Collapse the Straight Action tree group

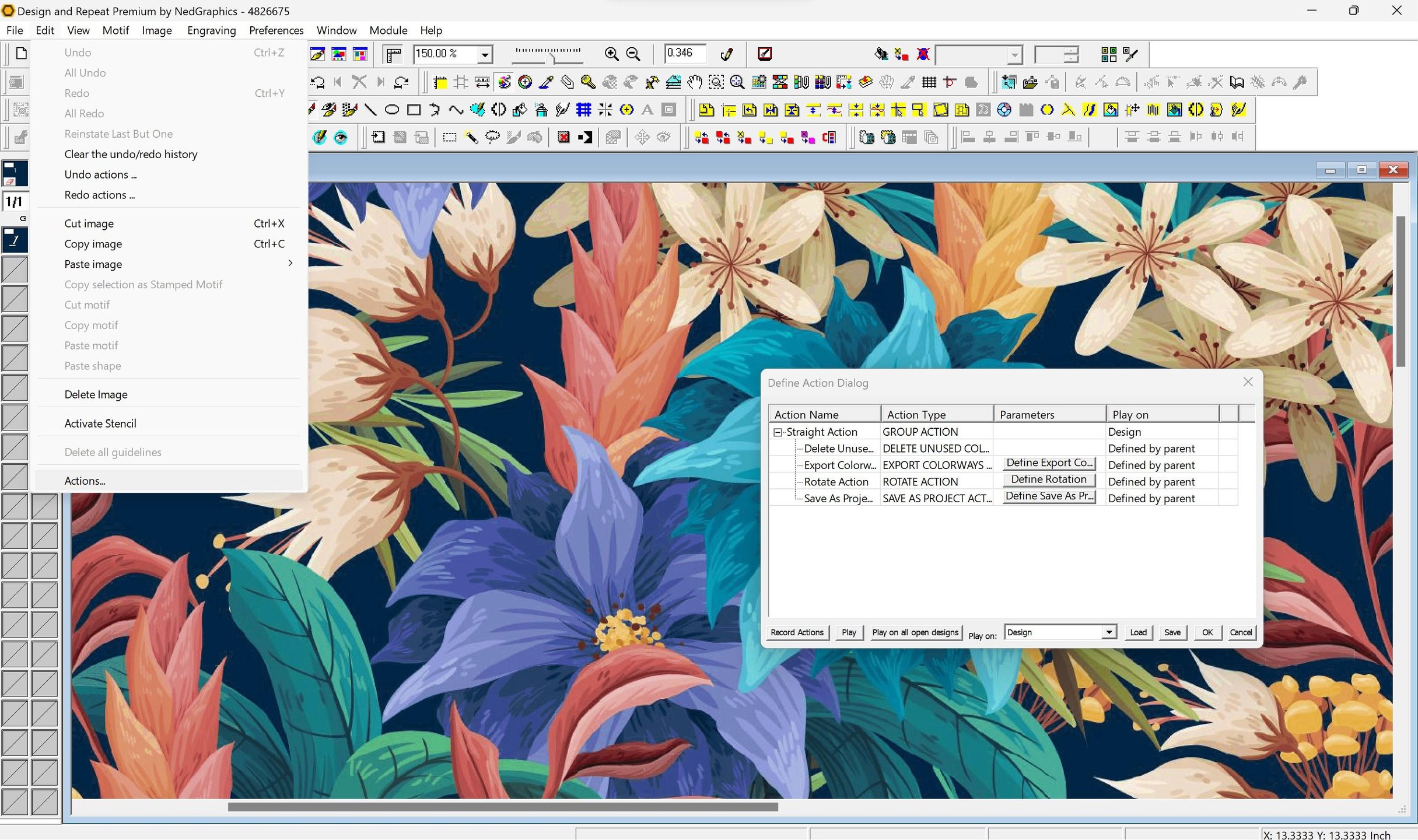pyautogui.click(x=778, y=432)
